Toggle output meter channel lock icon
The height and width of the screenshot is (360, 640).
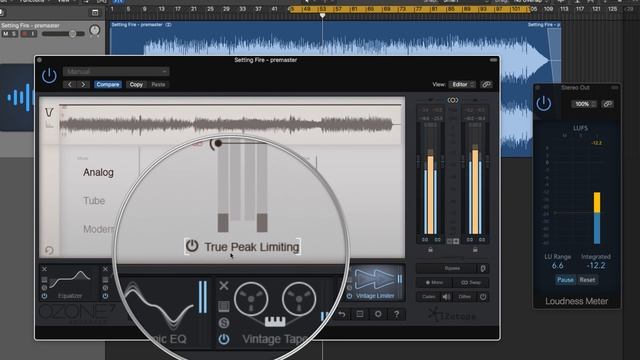tap(475, 249)
